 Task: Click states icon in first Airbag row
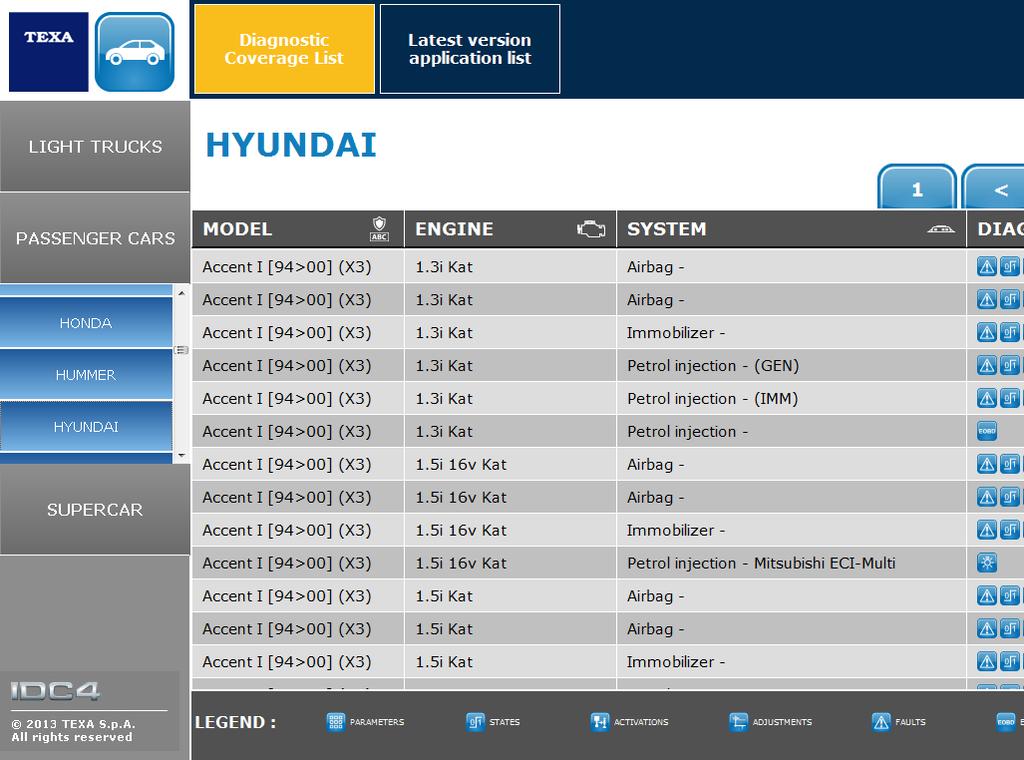pos(1009,266)
